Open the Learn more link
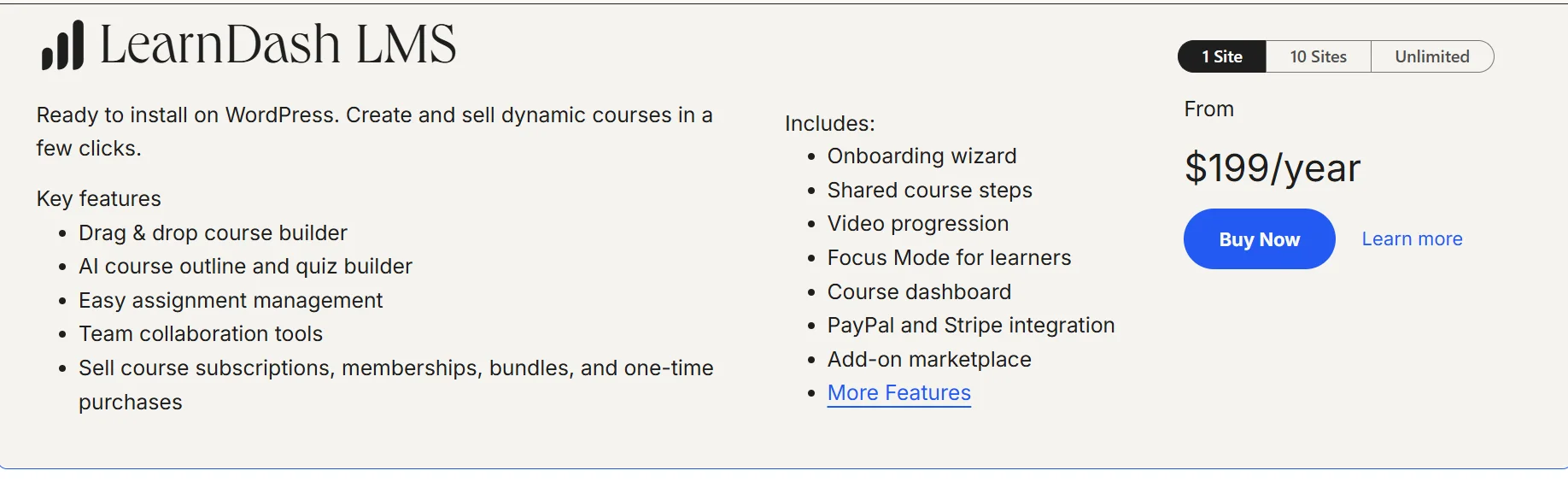 1412,239
